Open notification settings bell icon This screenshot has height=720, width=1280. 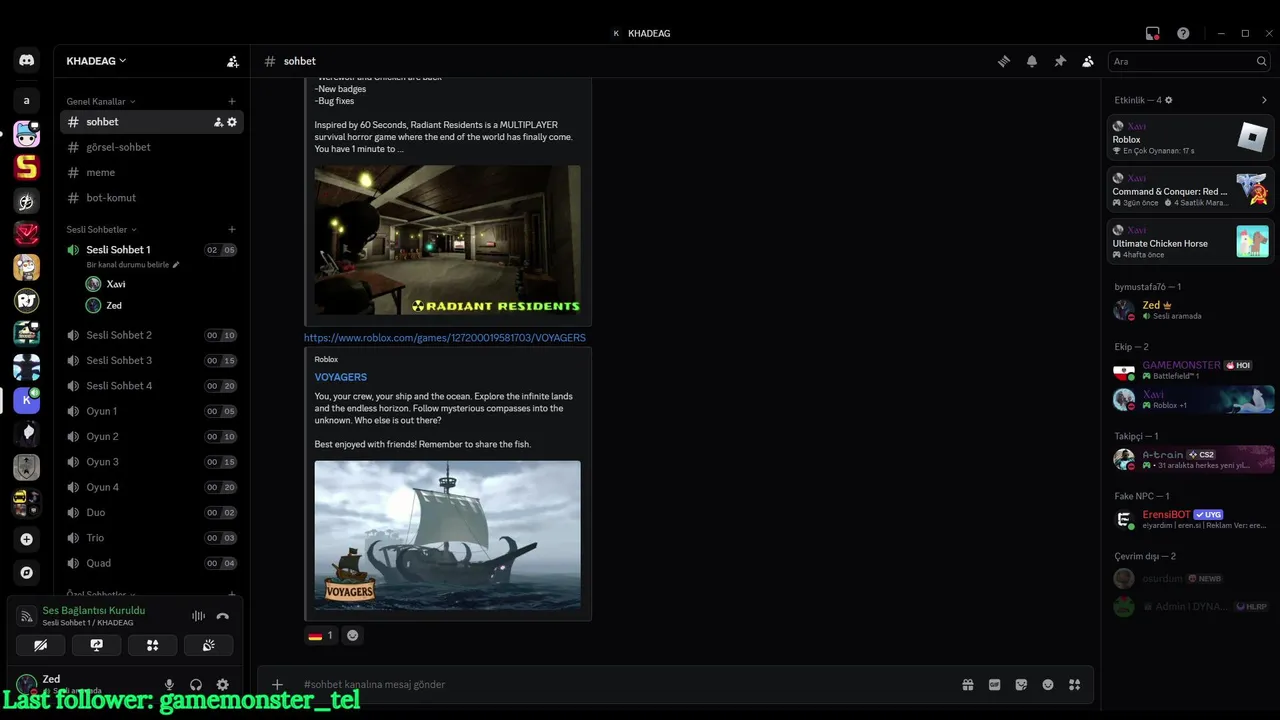[x=1032, y=61]
